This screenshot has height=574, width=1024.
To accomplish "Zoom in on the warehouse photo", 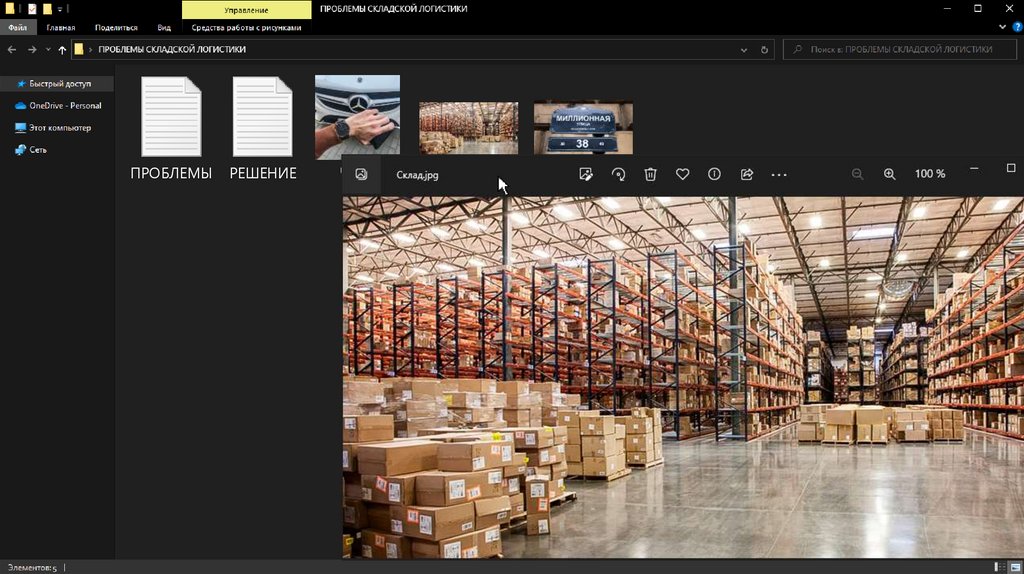I will [x=889, y=174].
